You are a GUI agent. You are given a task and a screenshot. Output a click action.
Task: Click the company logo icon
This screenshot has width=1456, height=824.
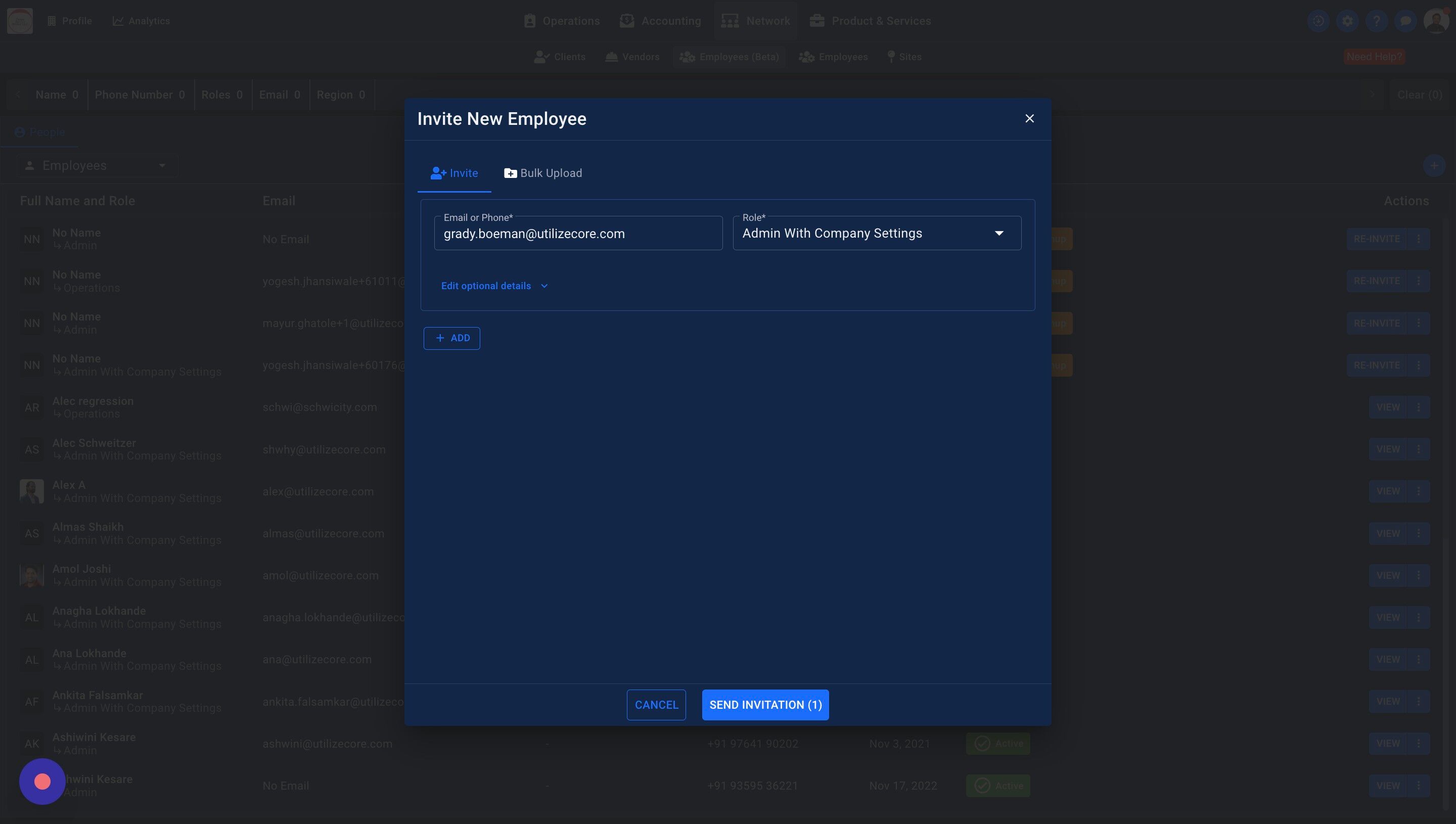click(x=20, y=21)
